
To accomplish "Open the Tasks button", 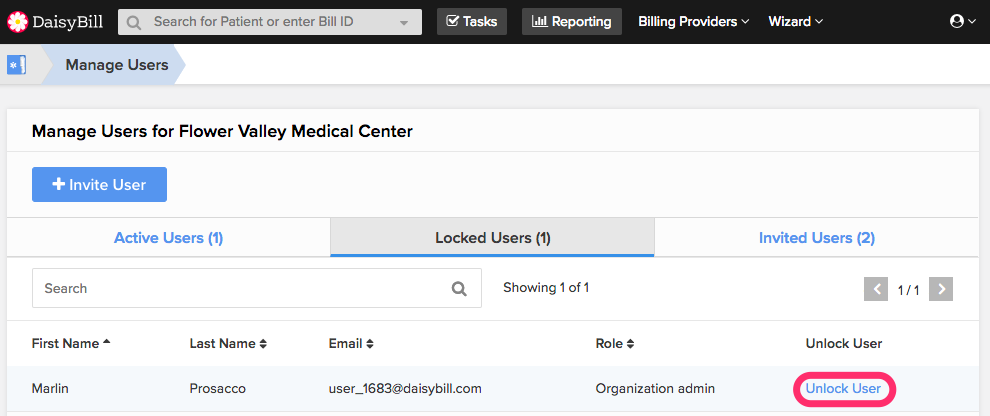I will point(471,21).
